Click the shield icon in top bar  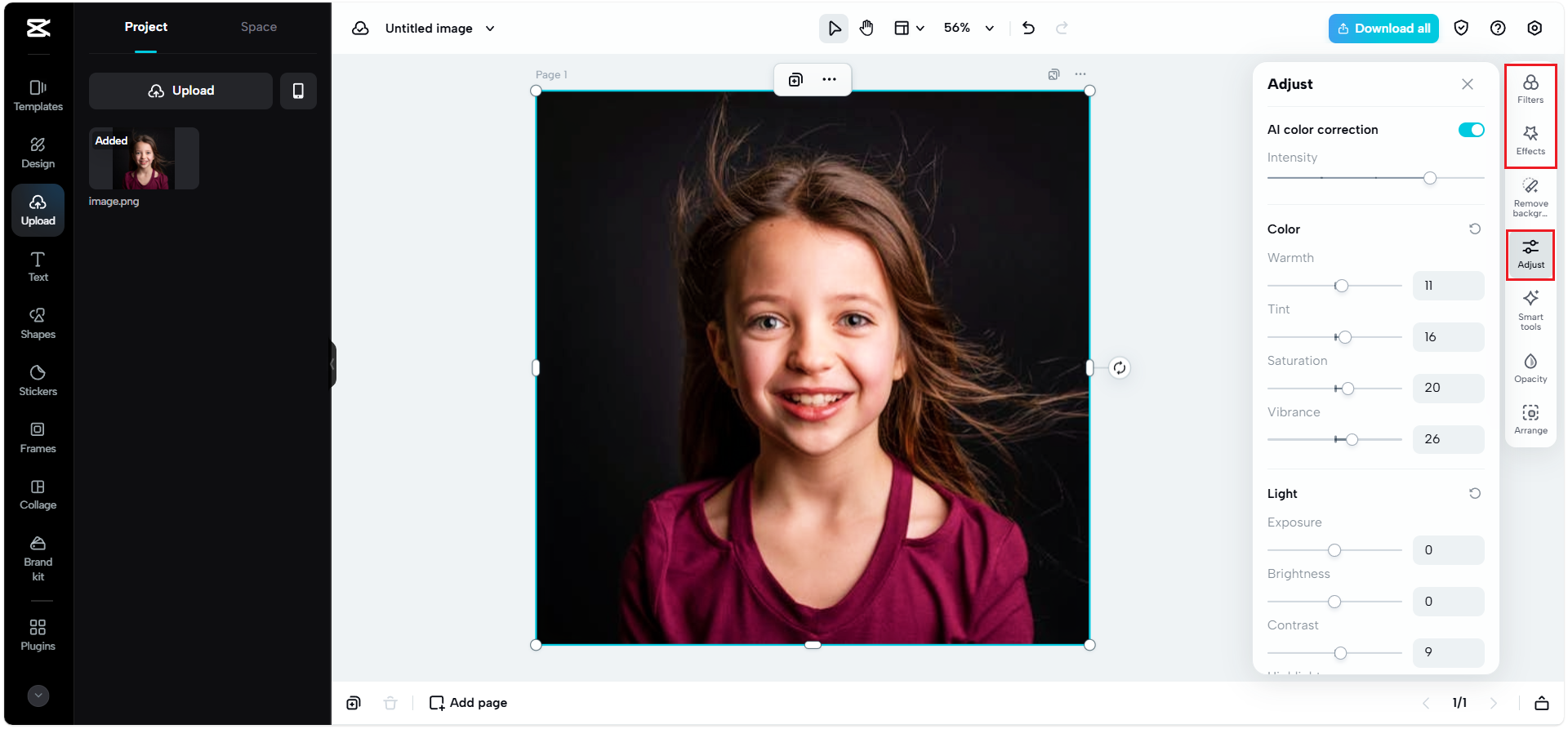(1461, 29)
